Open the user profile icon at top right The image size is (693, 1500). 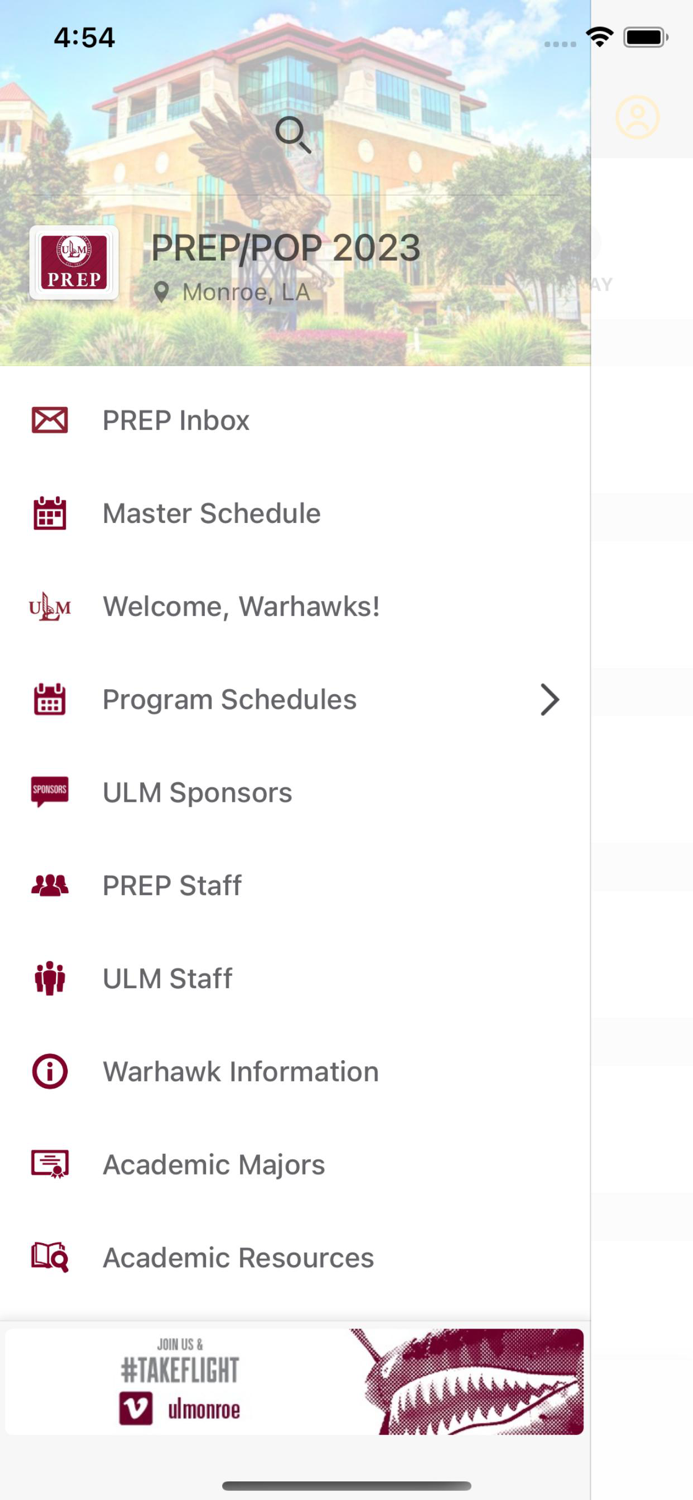coord(637,117)
